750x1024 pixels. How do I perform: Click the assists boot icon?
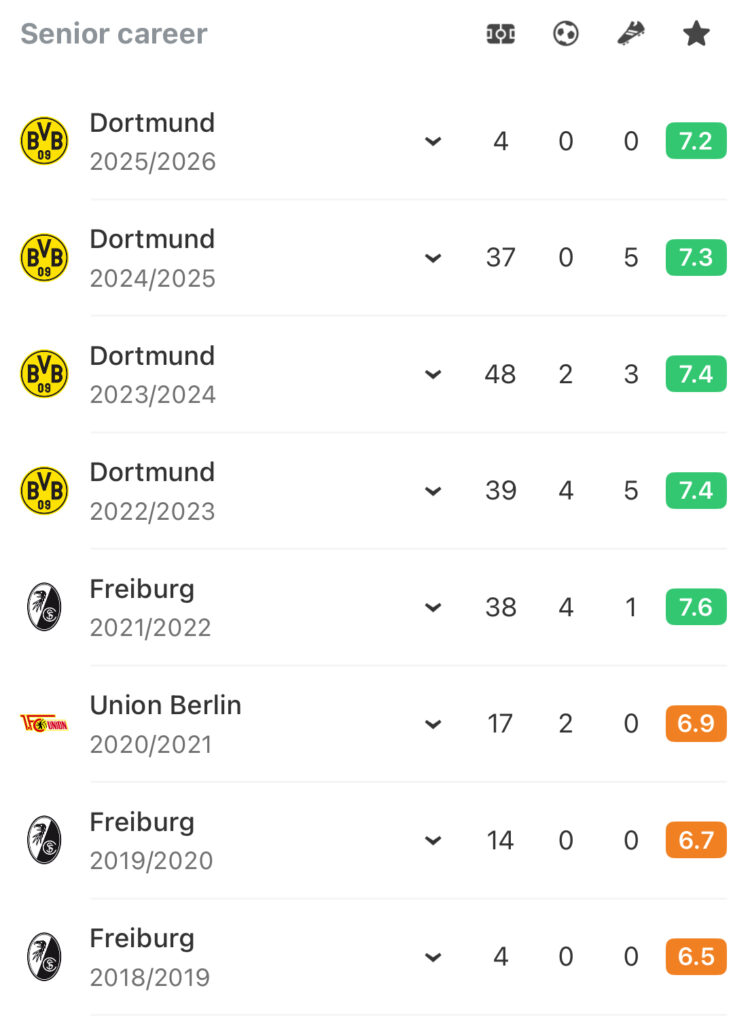tap(631, 34)
